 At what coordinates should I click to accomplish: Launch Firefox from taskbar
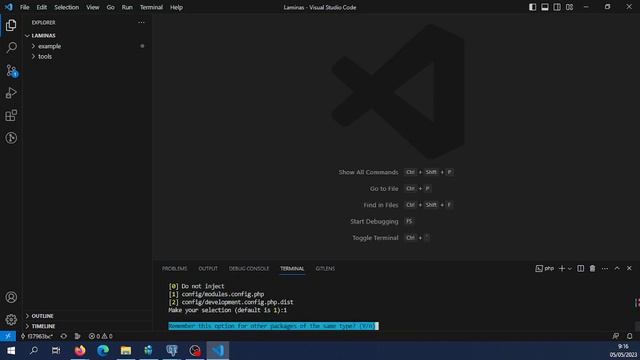[80, 350]
